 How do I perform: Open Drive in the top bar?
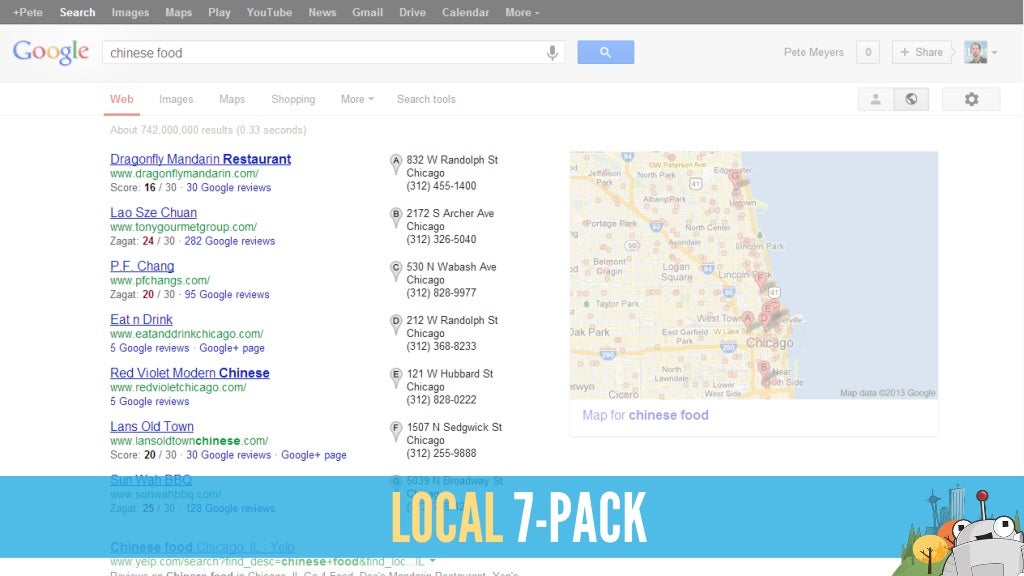point(412,12)
